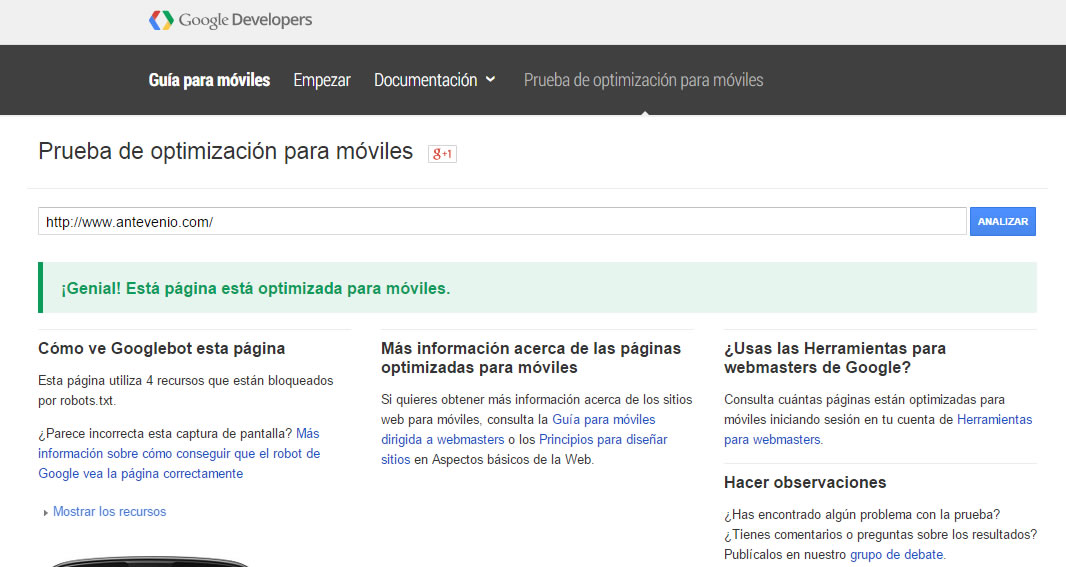The height and width of the screenshot is (567, 1066).
Task: Click the ¿Usas las Herramientas para webmasters heading
Action: [x=835, y=358]
